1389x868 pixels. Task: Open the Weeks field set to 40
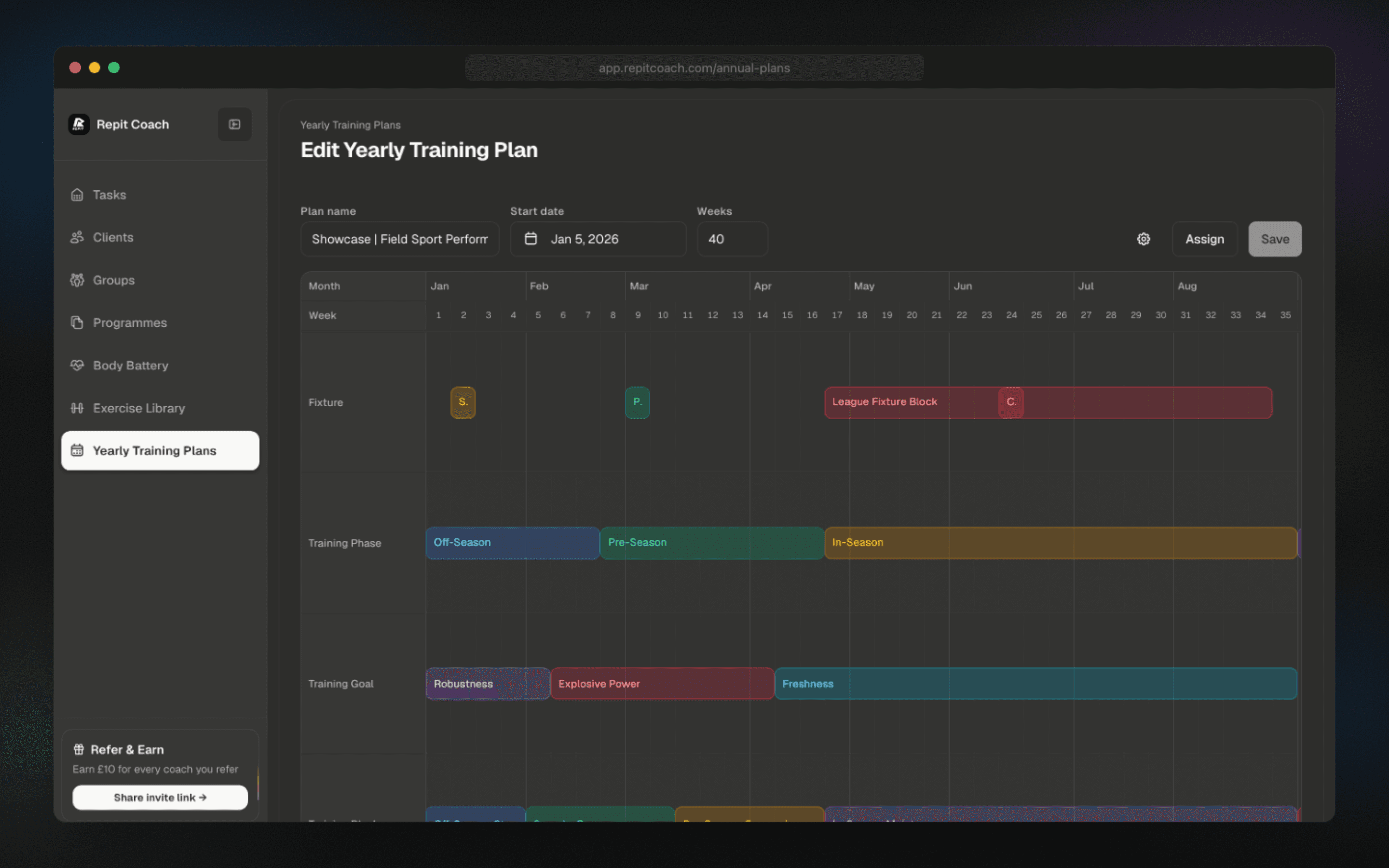tap(732, 239)
